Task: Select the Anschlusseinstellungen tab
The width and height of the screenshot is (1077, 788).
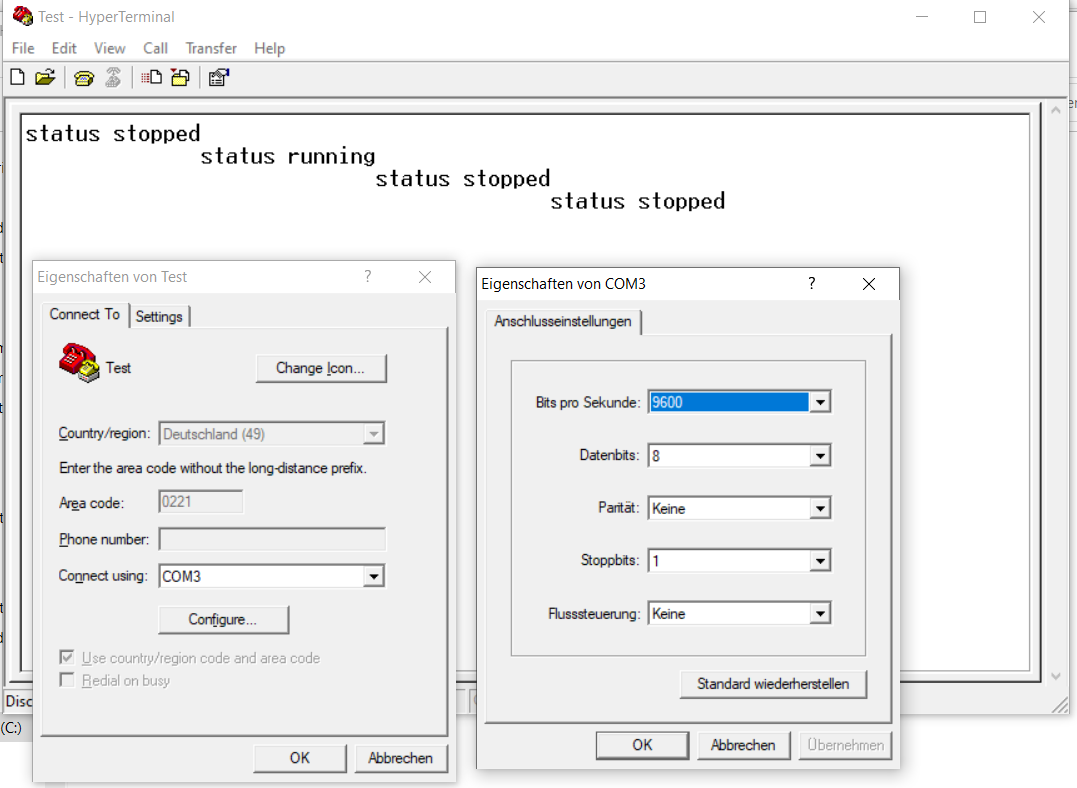Action: coord(563,321)
